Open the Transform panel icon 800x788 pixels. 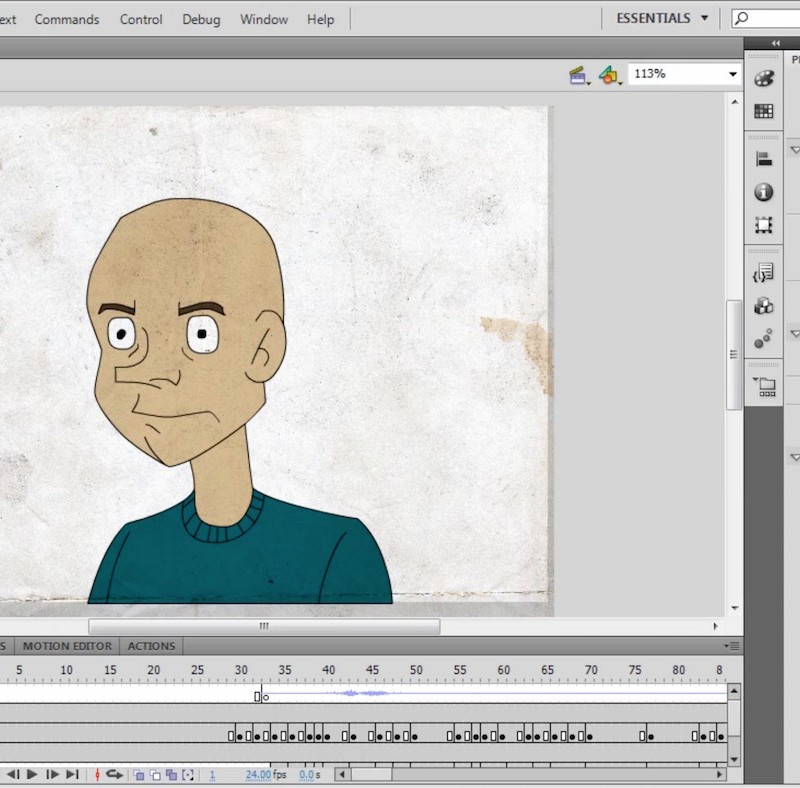pos(763,225)
